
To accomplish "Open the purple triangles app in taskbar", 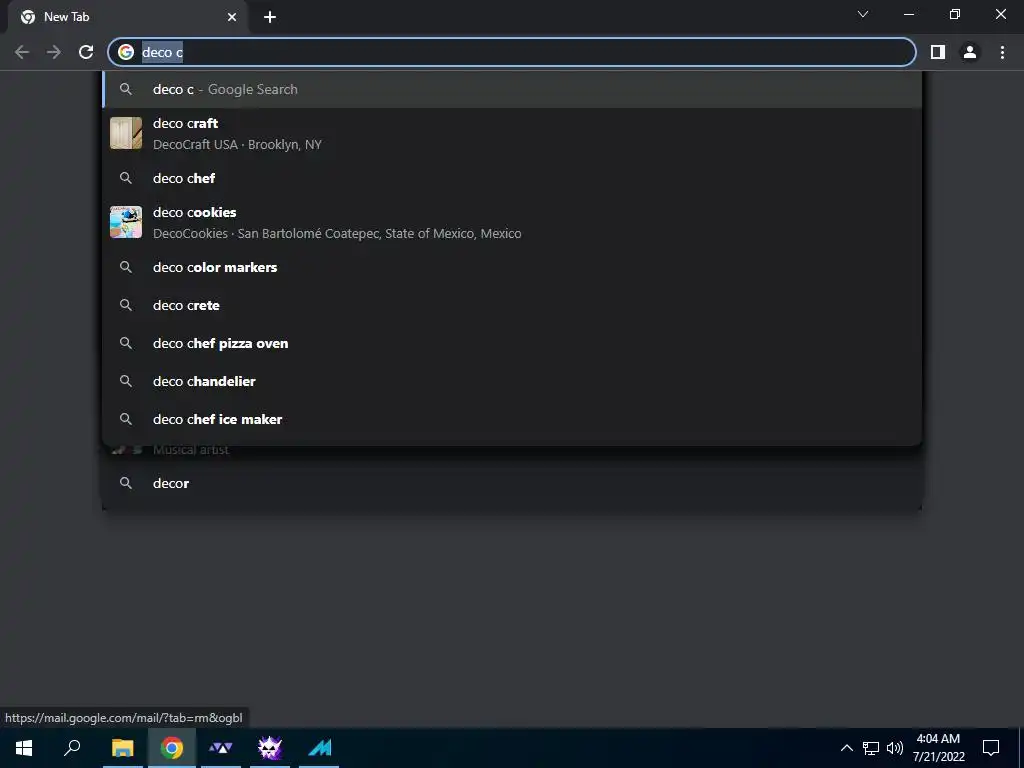I will coord(221,748).
